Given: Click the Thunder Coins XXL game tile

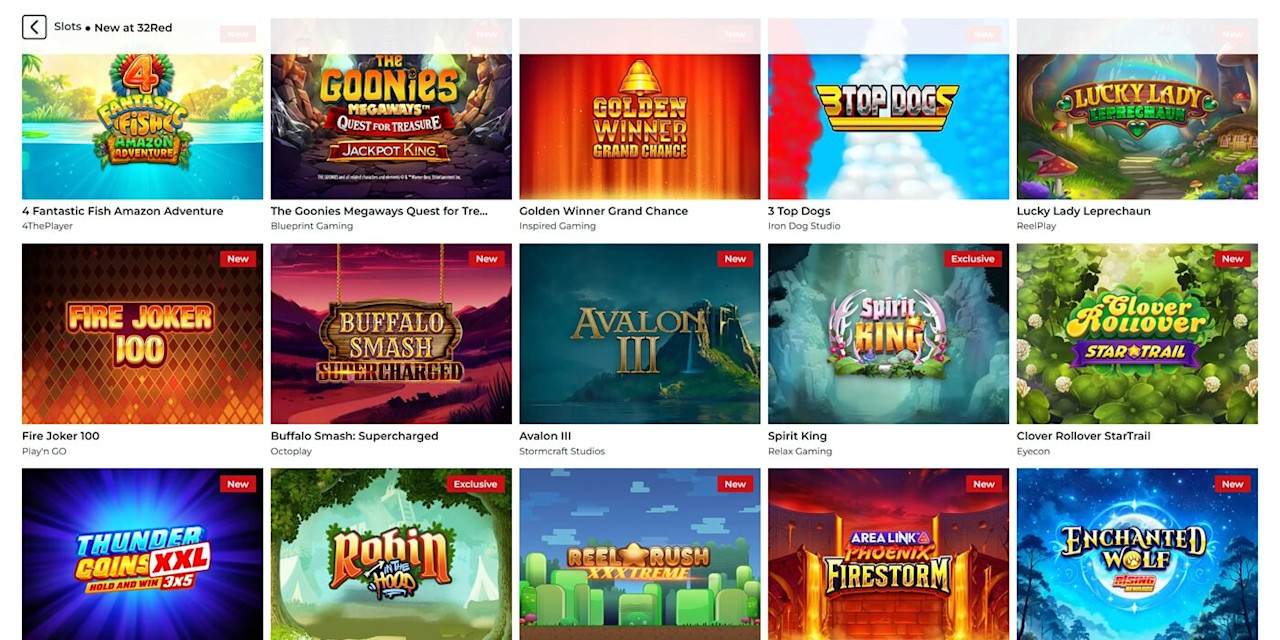Looking at the screenshot, I should (x=142, y=554).
